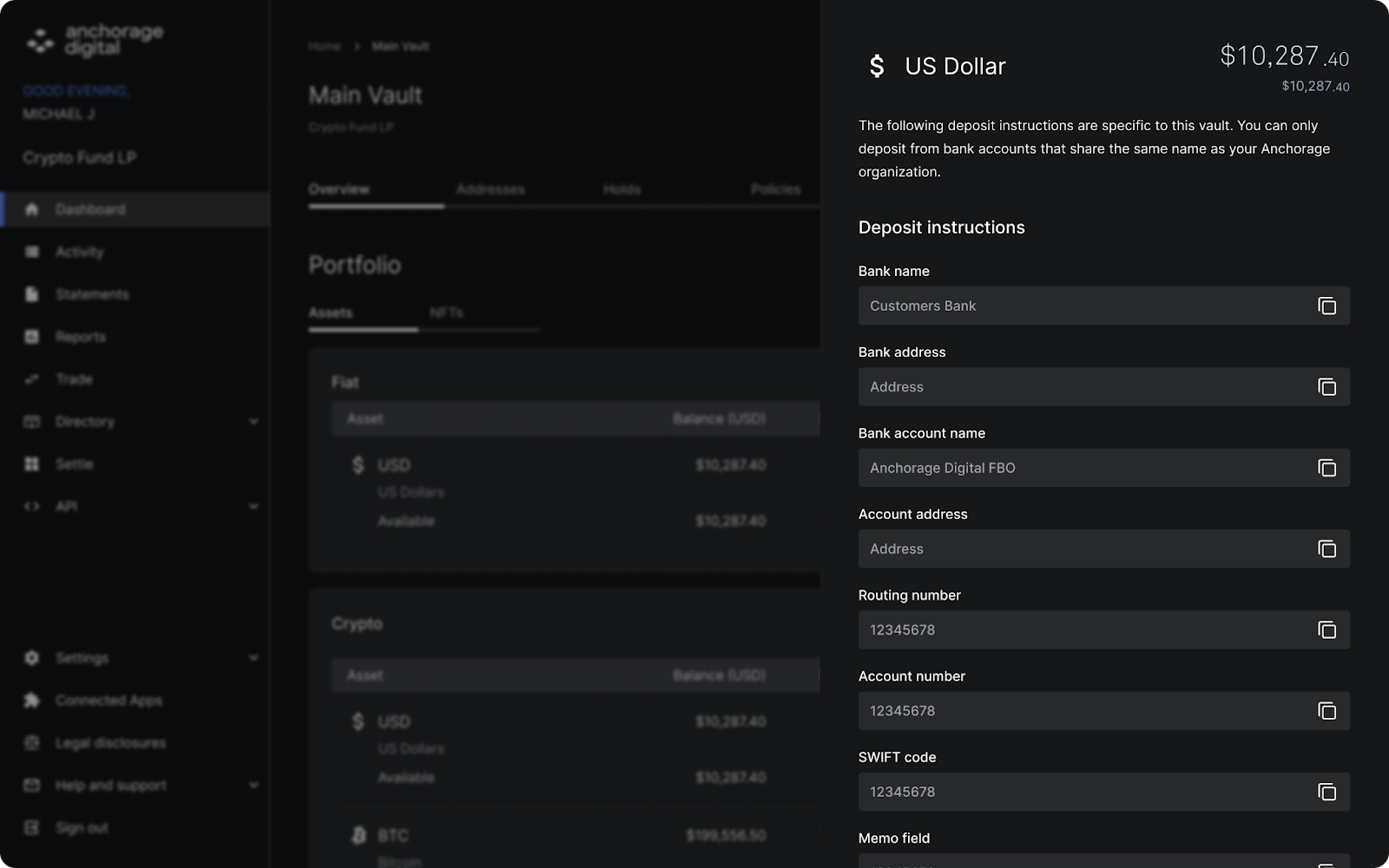Click the Activity icon in sidebar
Viewport: 1389px width, 868px height.
coord(32,252)
